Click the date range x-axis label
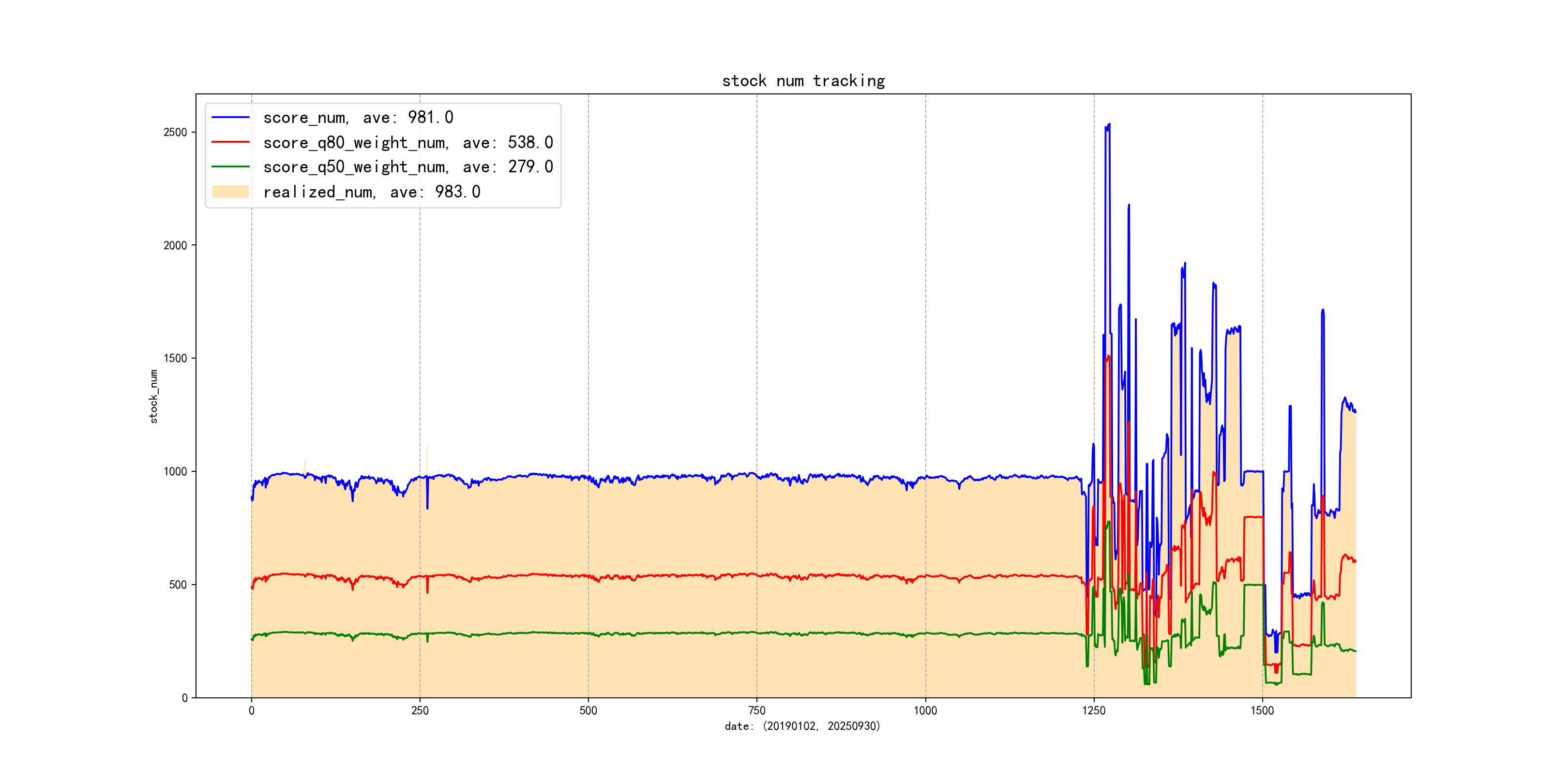The height and width of the screenshot is (784, 1568). (x=802, y=726)
